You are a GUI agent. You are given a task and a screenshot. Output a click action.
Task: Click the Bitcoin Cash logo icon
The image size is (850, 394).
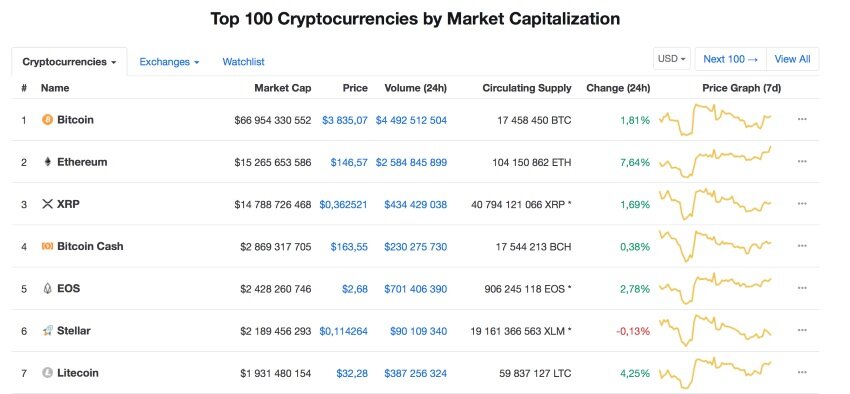48,246
